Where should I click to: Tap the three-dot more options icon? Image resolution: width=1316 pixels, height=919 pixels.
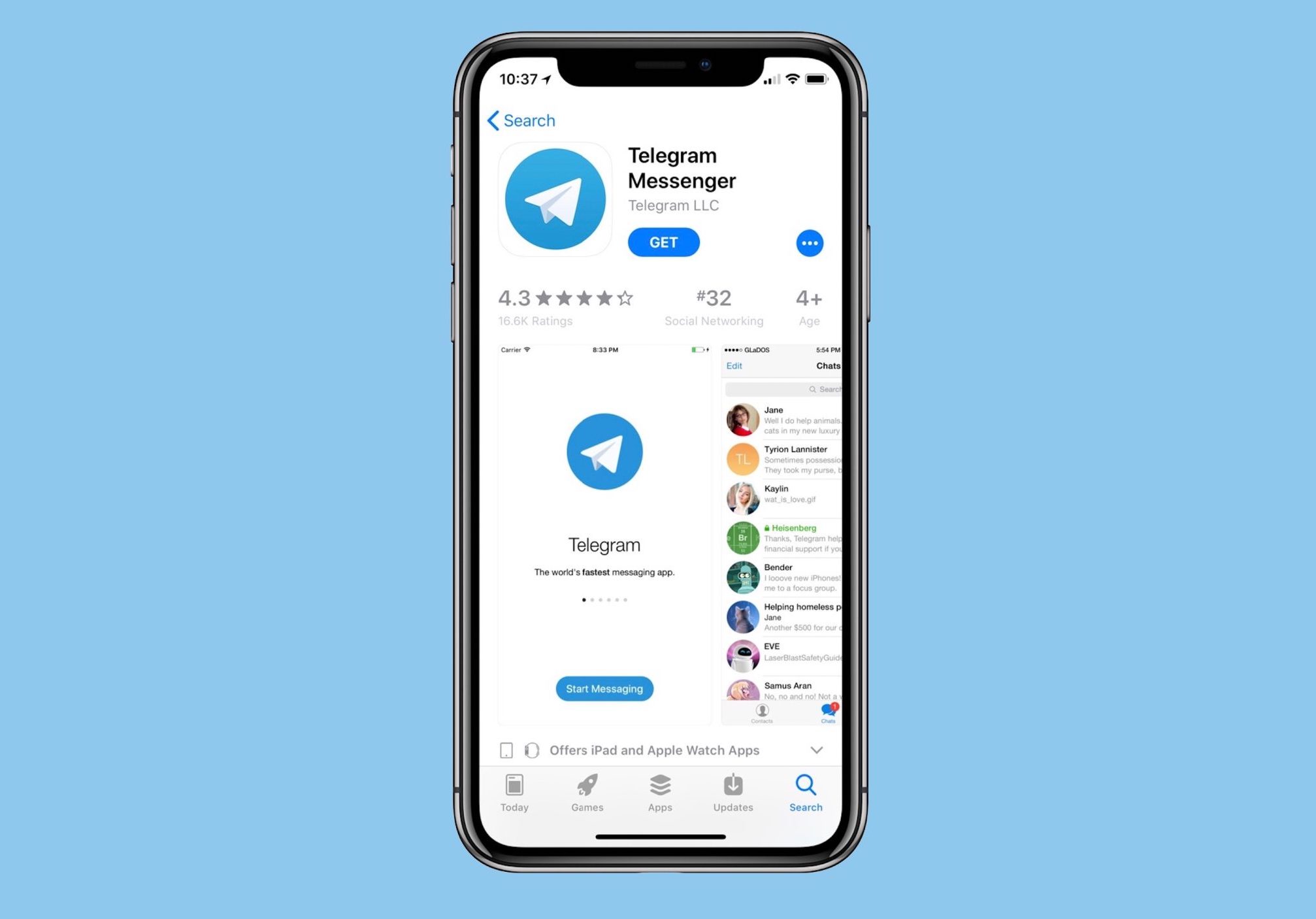pyautogui.click(x=810, y=243)
